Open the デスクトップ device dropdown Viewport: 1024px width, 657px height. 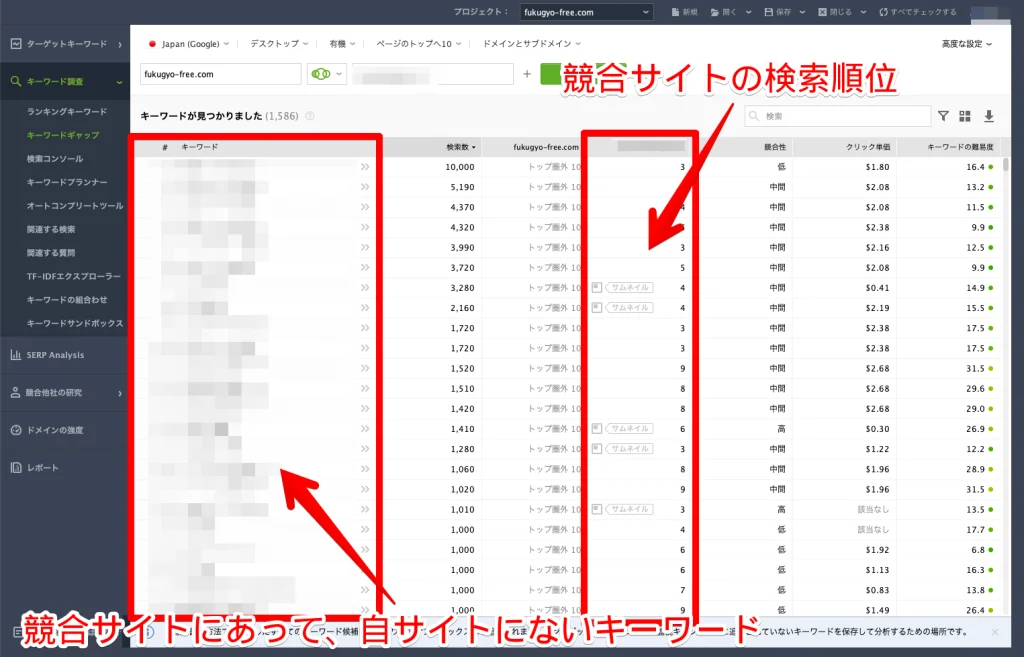point(279,44)
